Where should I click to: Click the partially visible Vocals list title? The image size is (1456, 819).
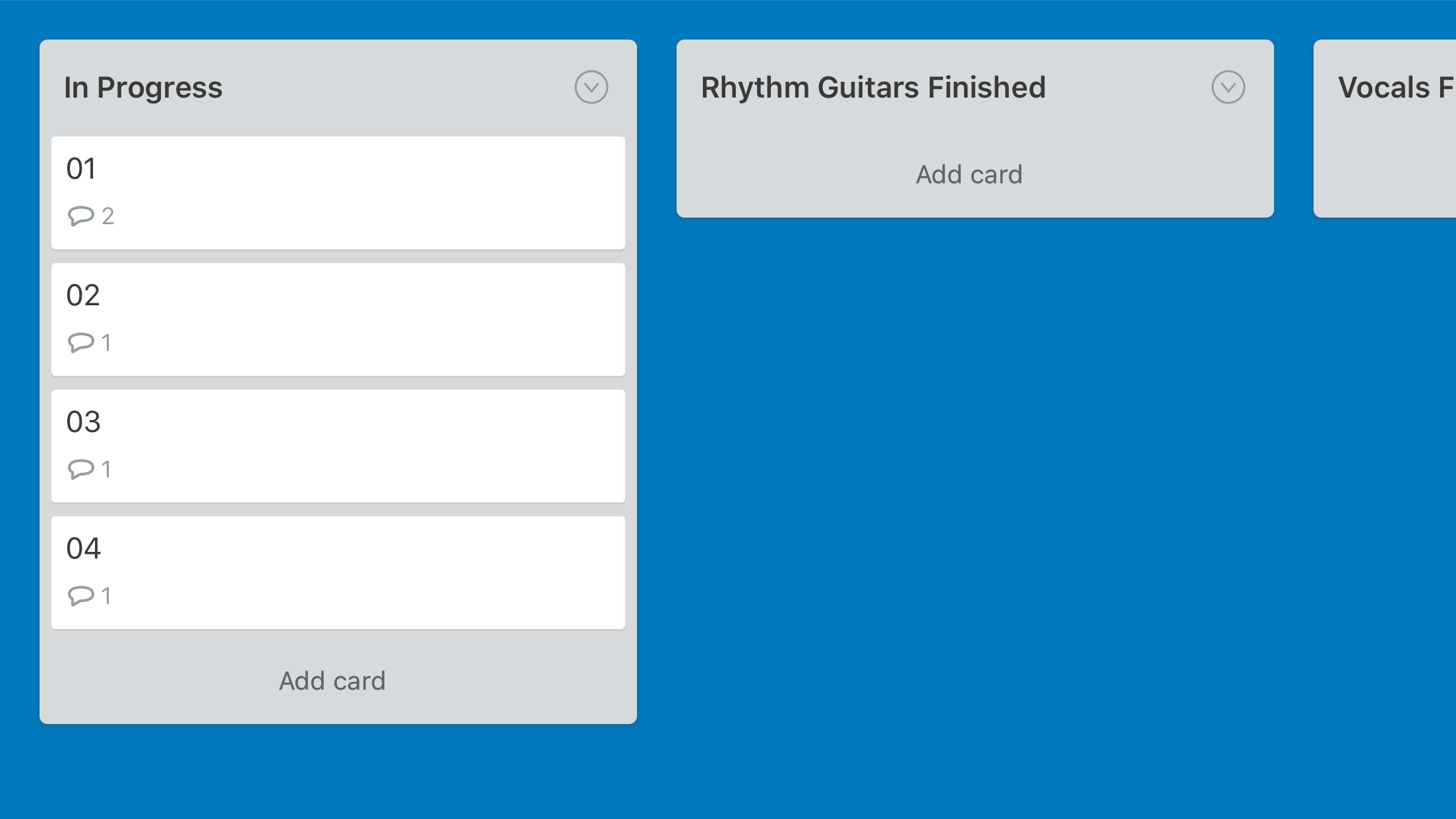pos(1395,88)
